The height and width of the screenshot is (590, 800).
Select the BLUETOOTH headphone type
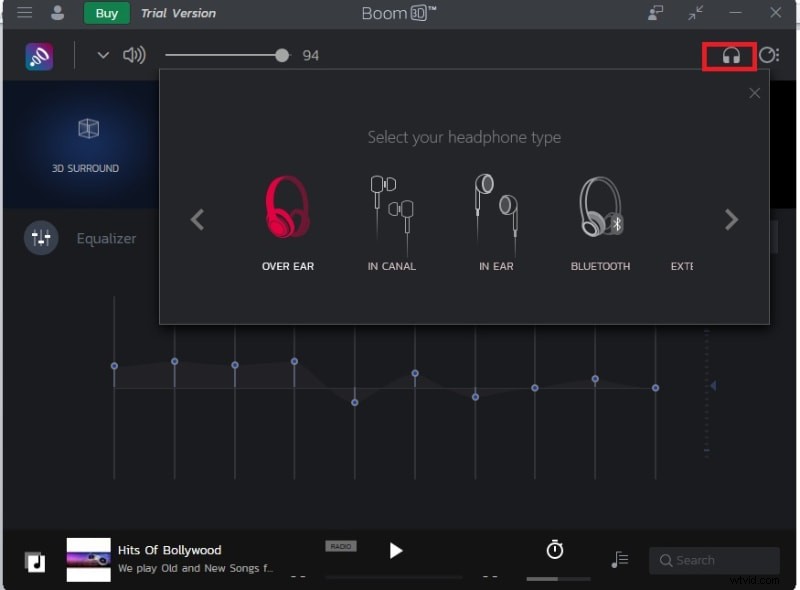click(x=599, y=215)
